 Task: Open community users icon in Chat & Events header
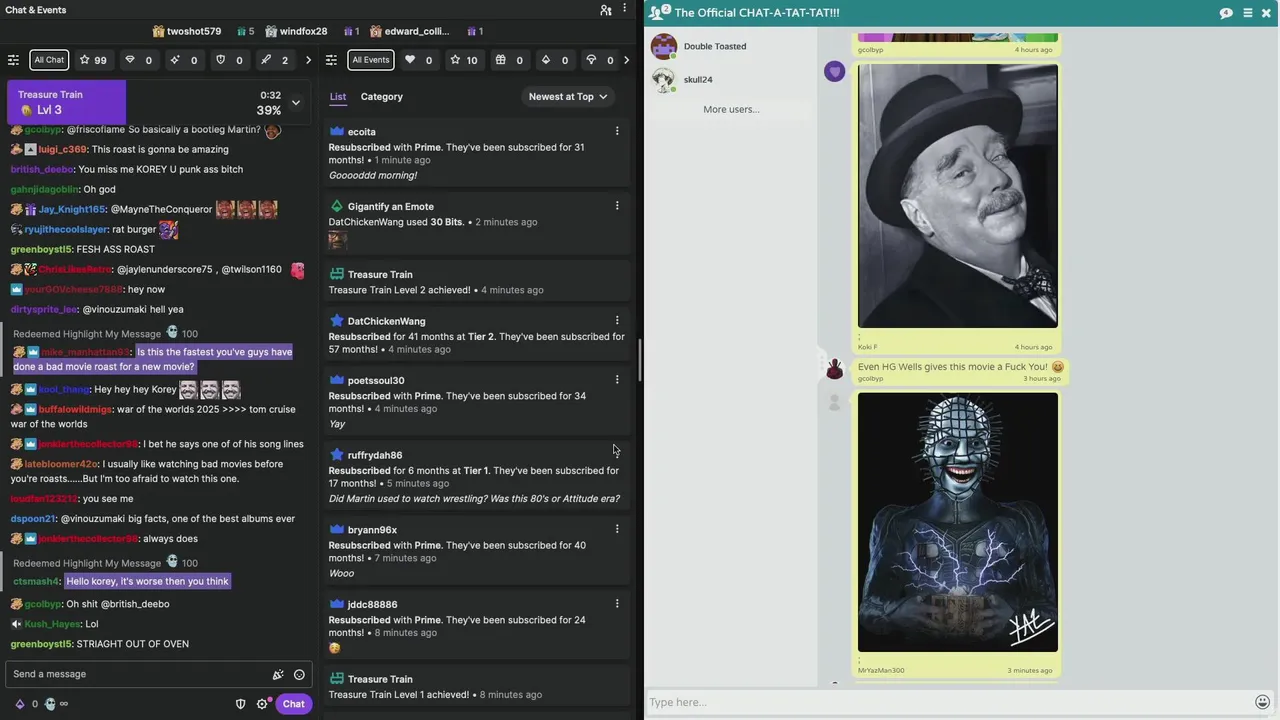[x=606, y=10]
